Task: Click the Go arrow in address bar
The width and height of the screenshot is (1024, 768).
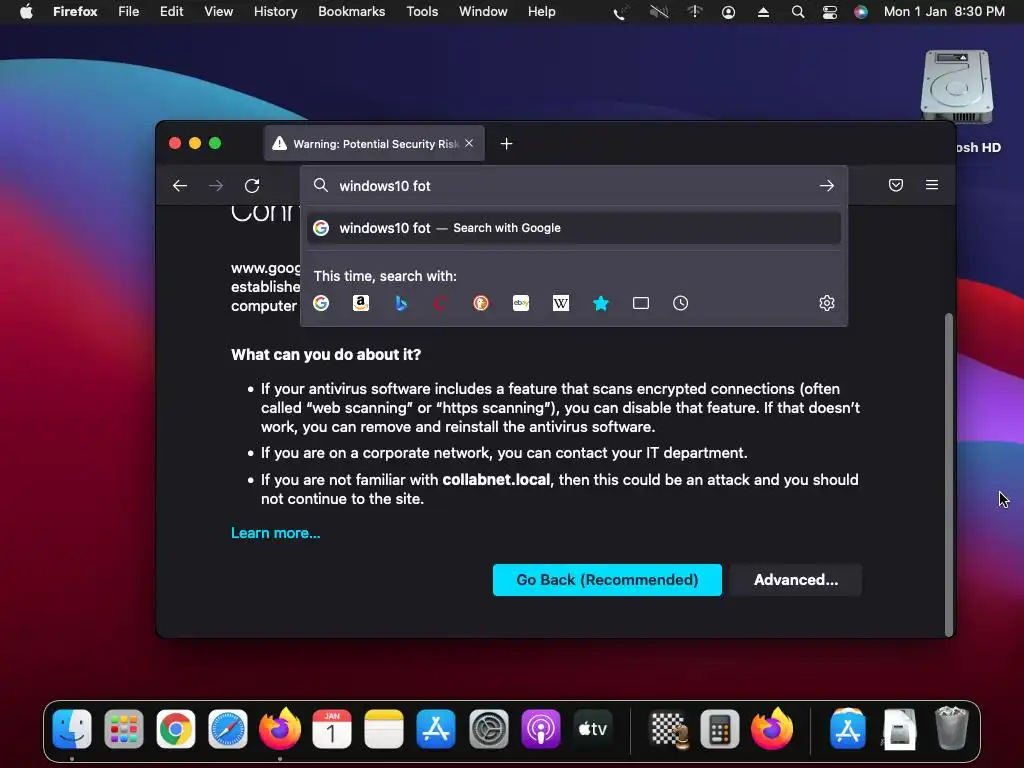Action: (827, 186)
